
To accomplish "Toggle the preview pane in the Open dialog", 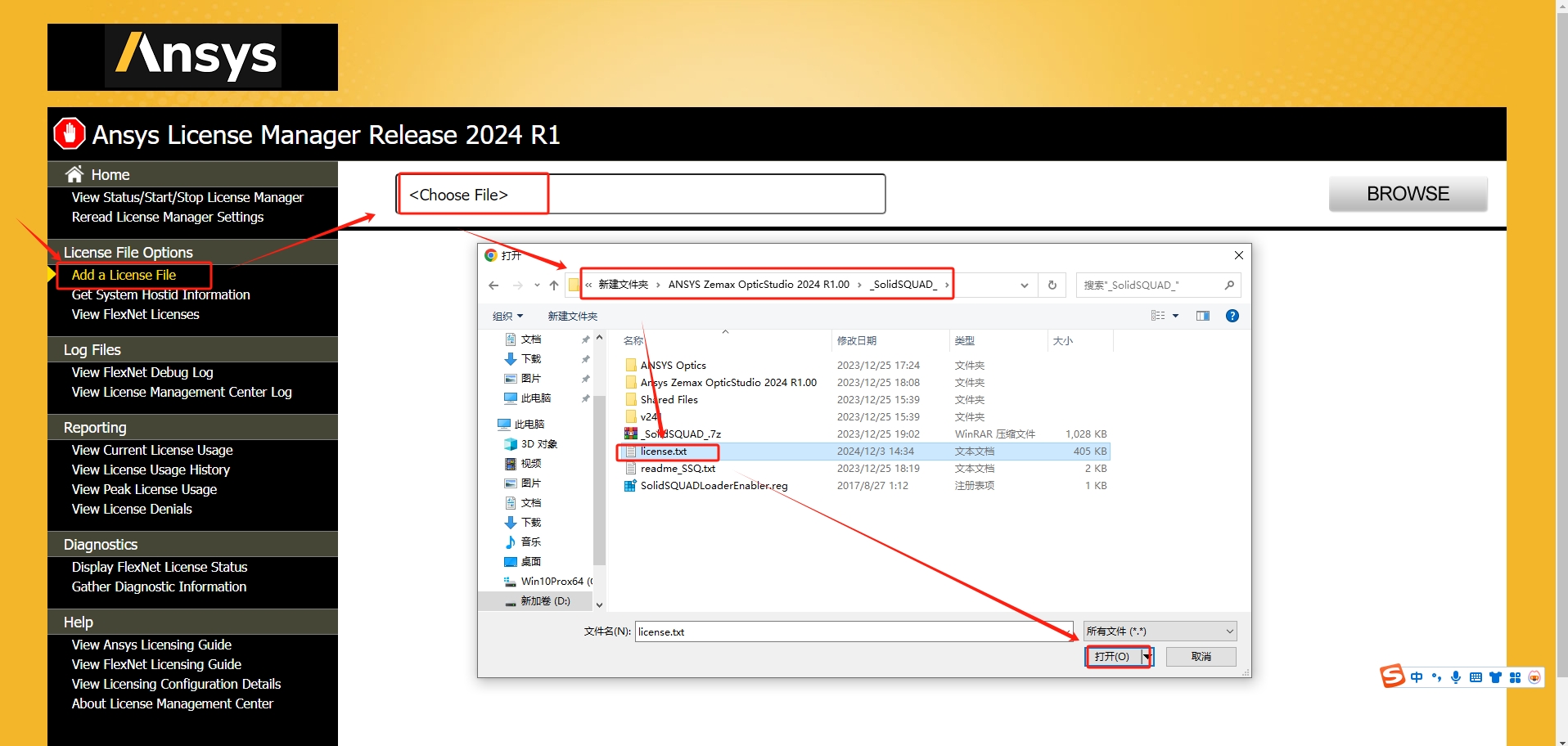I will 1203,316.
